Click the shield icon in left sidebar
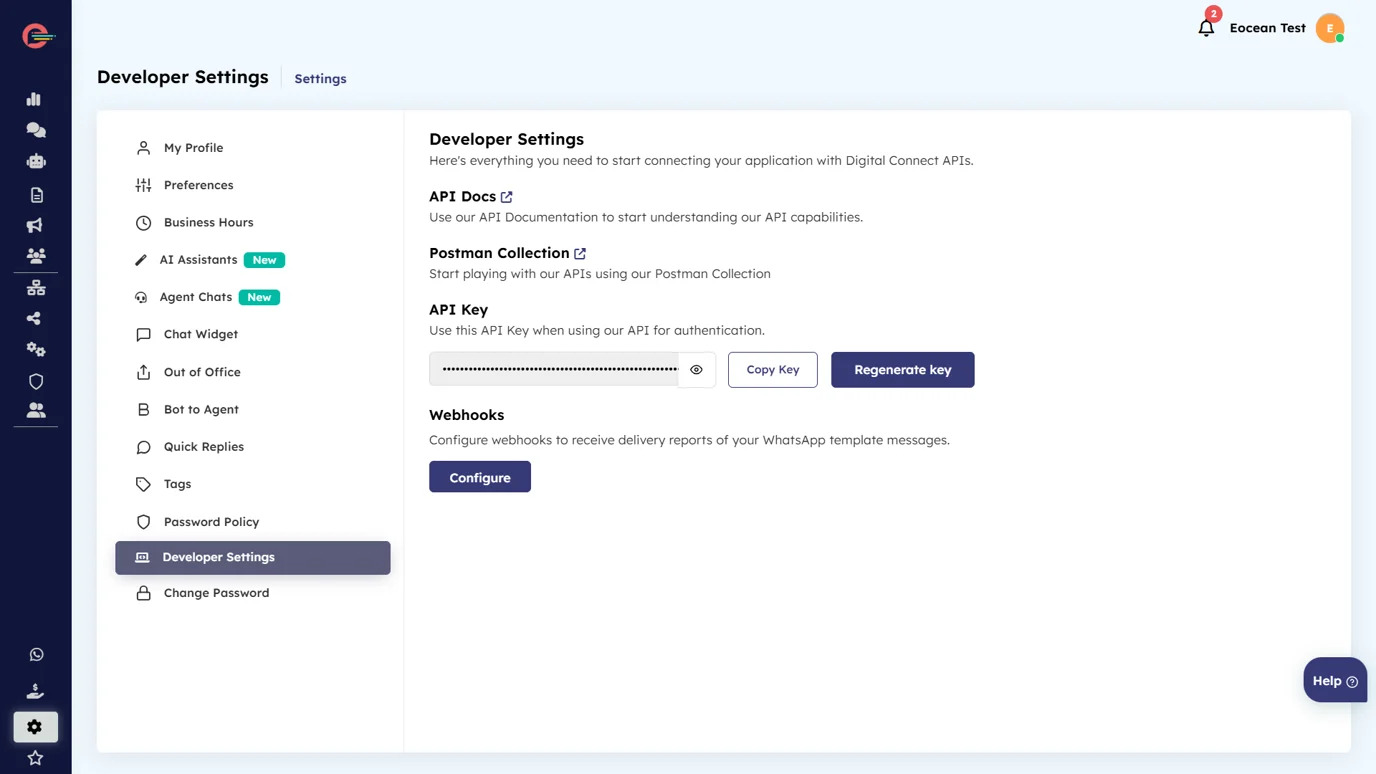The height and width of the screenshot is (774, 1376). point(36,381)
